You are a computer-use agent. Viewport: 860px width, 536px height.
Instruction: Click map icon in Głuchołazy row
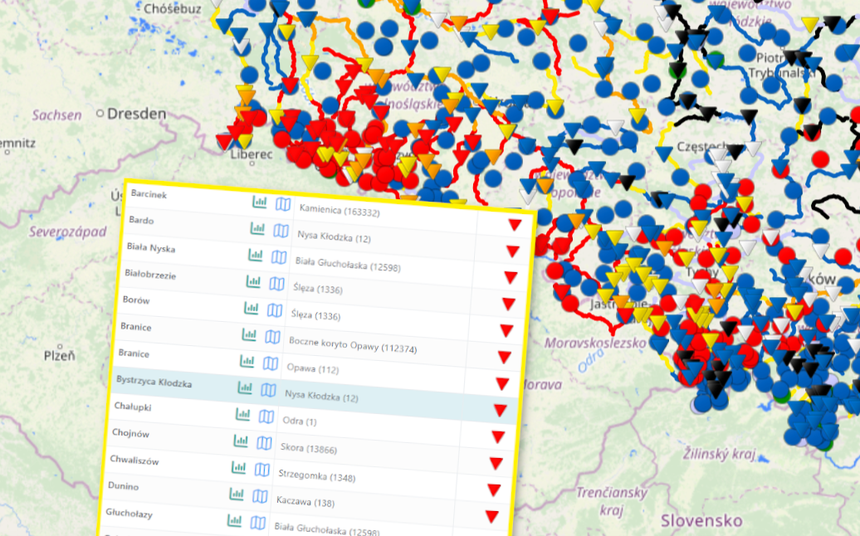[x=258, y=522]
